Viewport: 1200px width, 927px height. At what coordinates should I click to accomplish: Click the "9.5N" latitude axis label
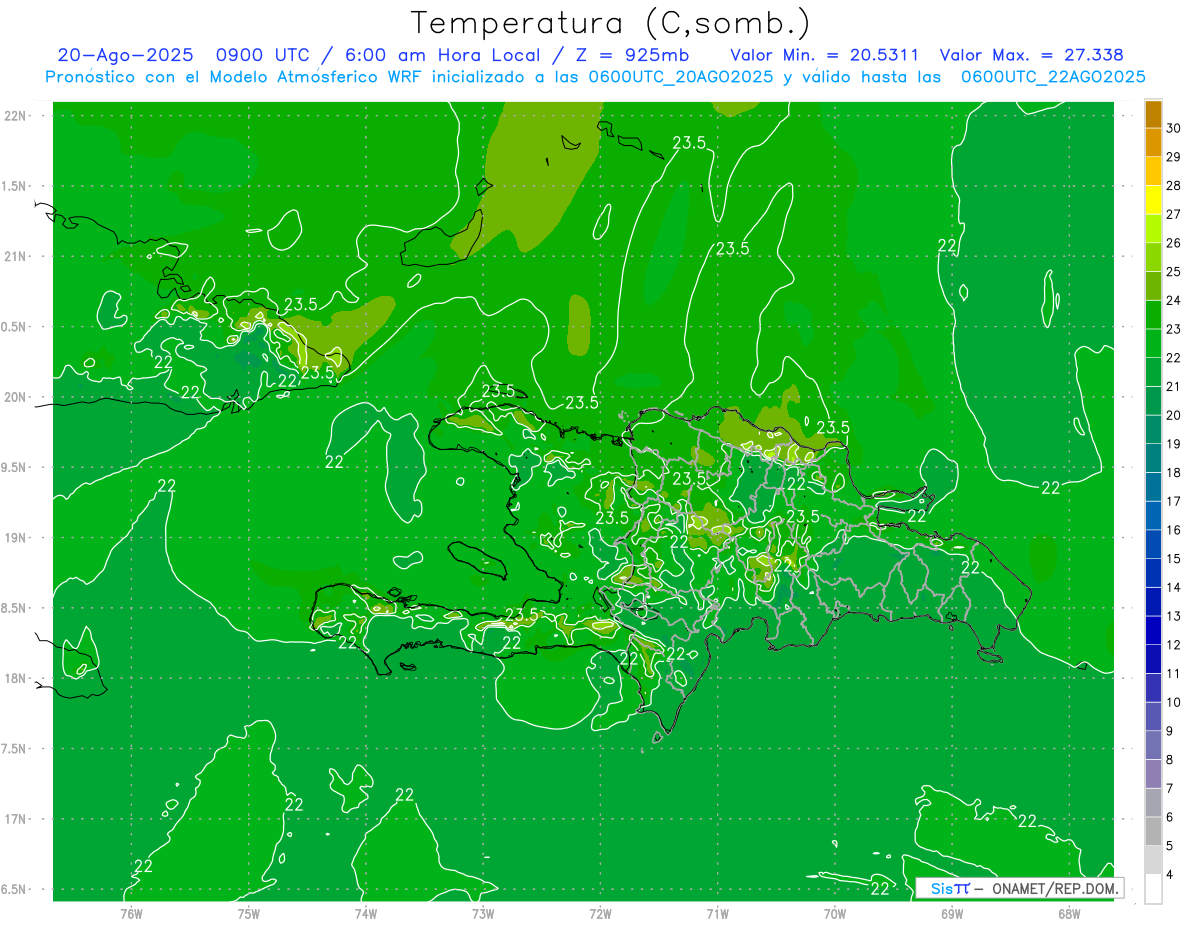pyautogui.click(x=15, y=467)
